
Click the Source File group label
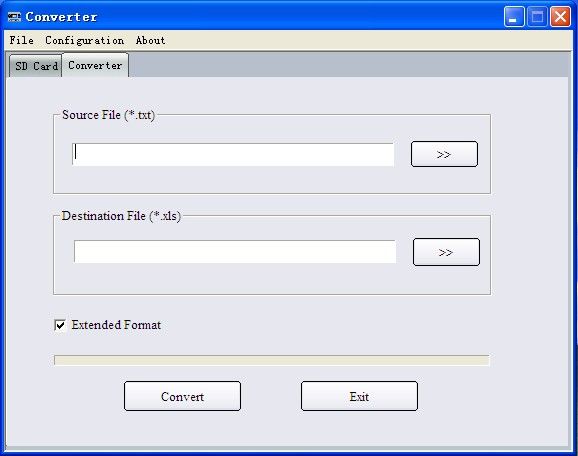click(108, 115)
